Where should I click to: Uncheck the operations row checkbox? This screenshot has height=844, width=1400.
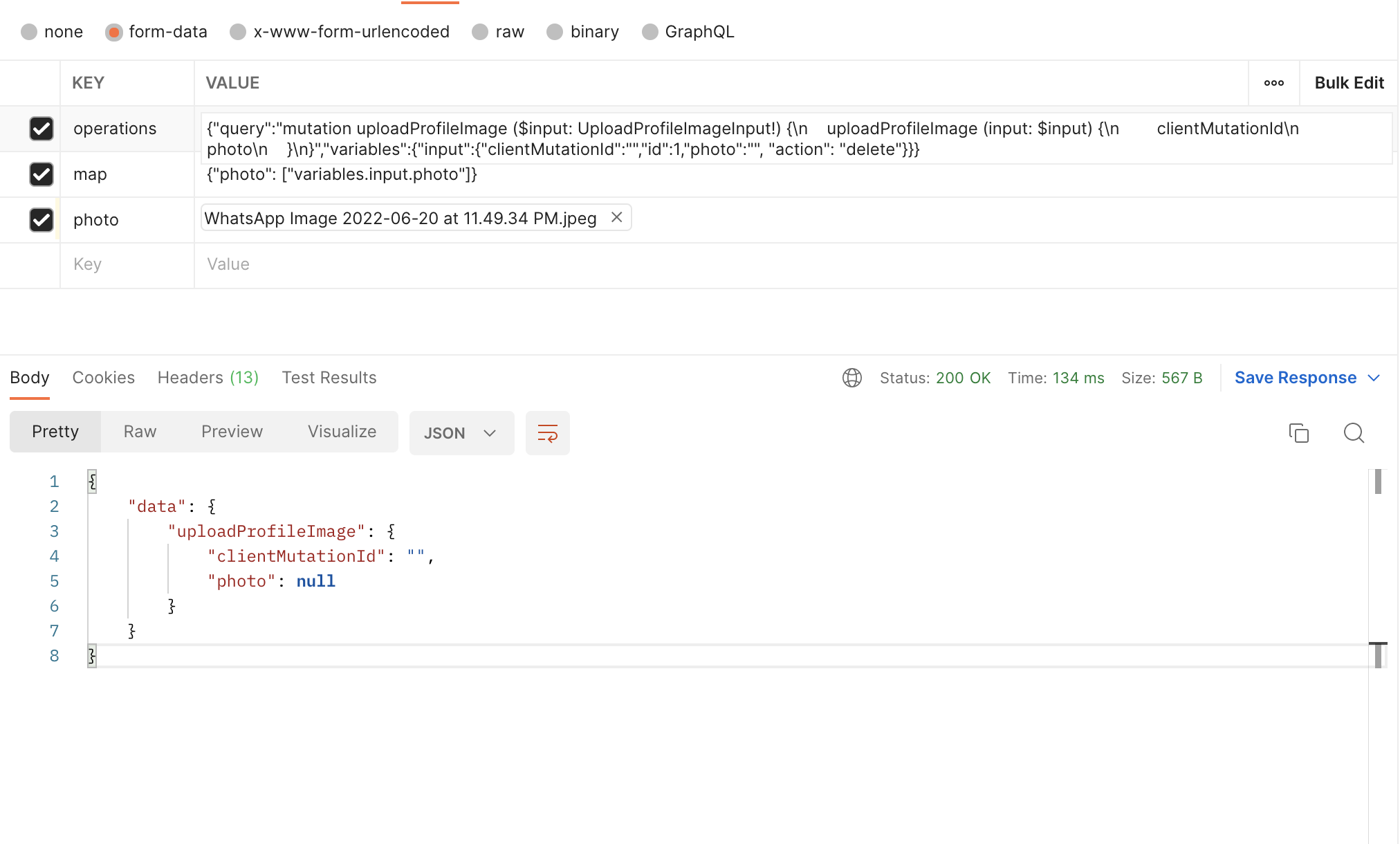(42, 129)
